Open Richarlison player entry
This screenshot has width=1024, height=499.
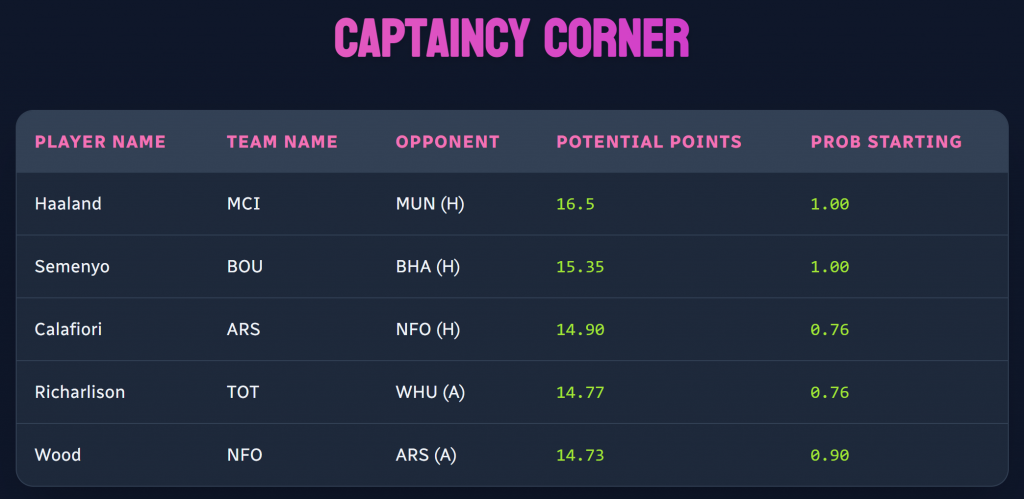(x=80, y=392)
